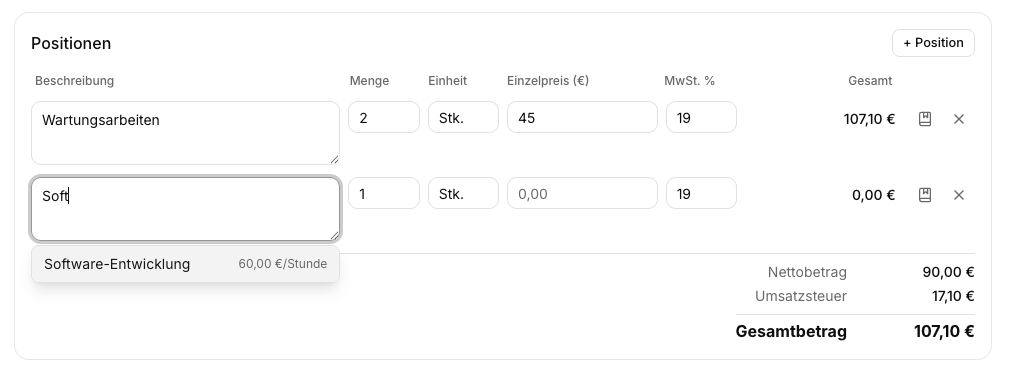Click the Nettobetrag label

point(807,272)
